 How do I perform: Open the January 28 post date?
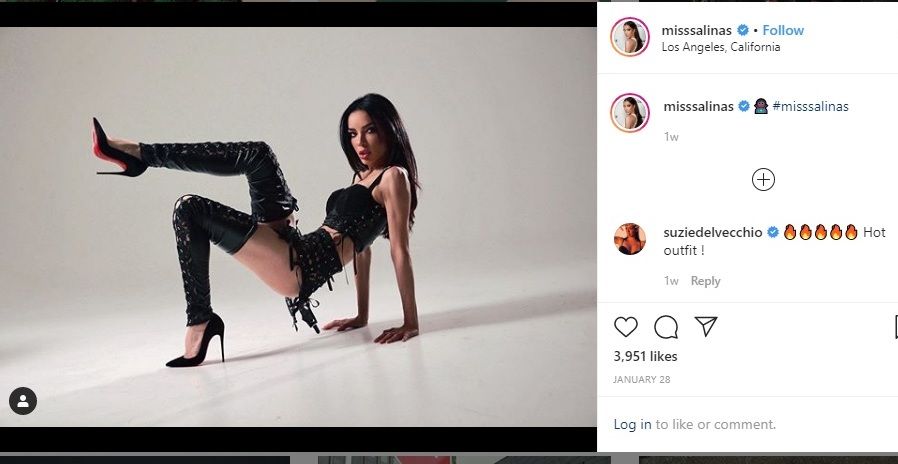pos(640,380)
